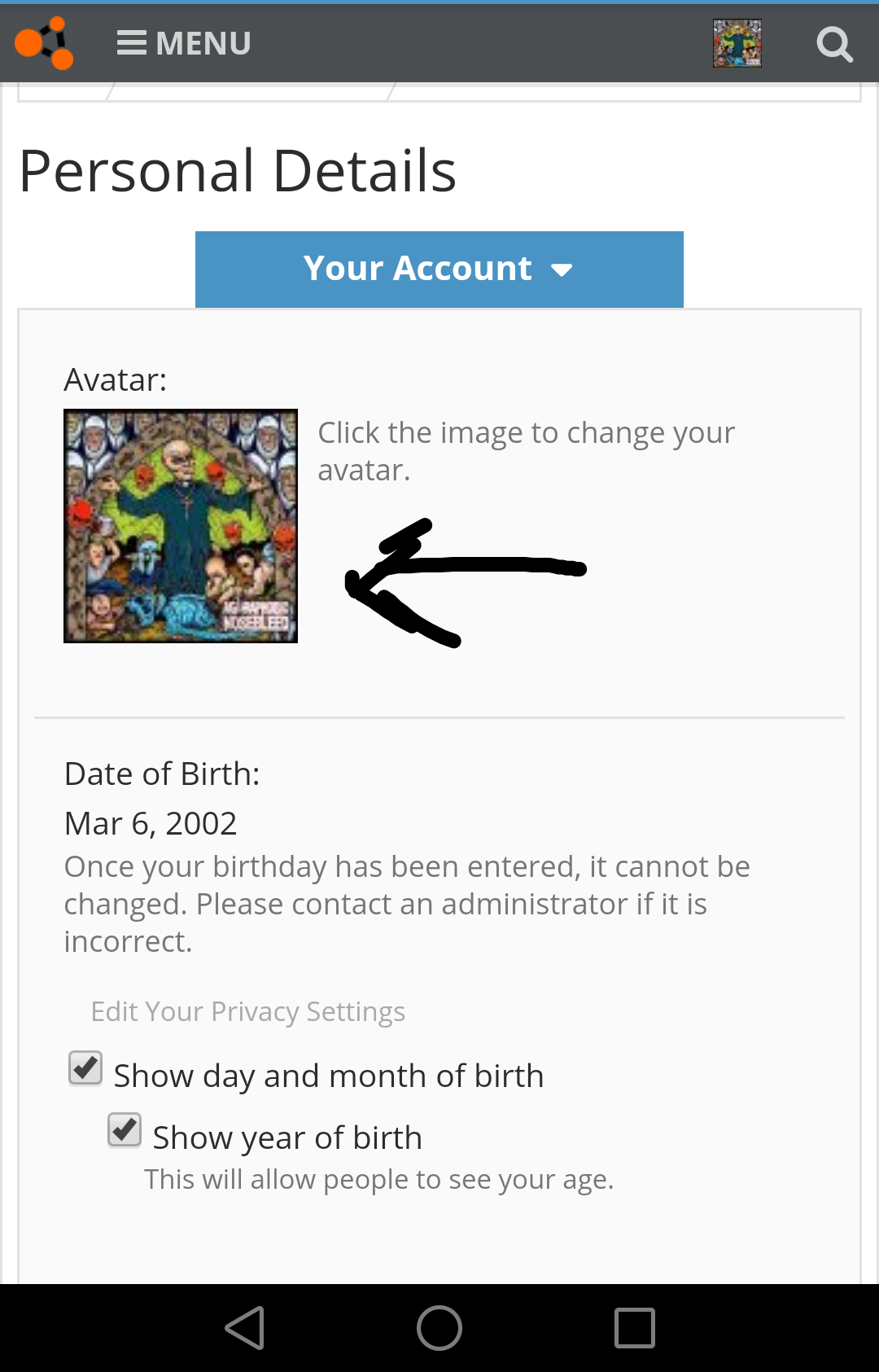Tap the Android back triangle button
Image resolution: width=879 pixels, height=1372 pixels.
pyautogui.click(x=245, y=1328)
